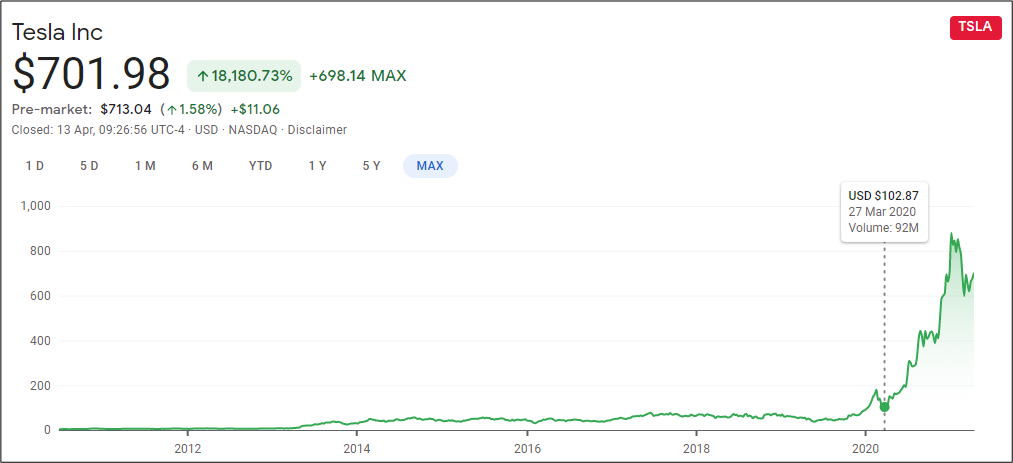Click the 2012 x-axis label
The image size is (1013, 463).
[x=187, y=448]
